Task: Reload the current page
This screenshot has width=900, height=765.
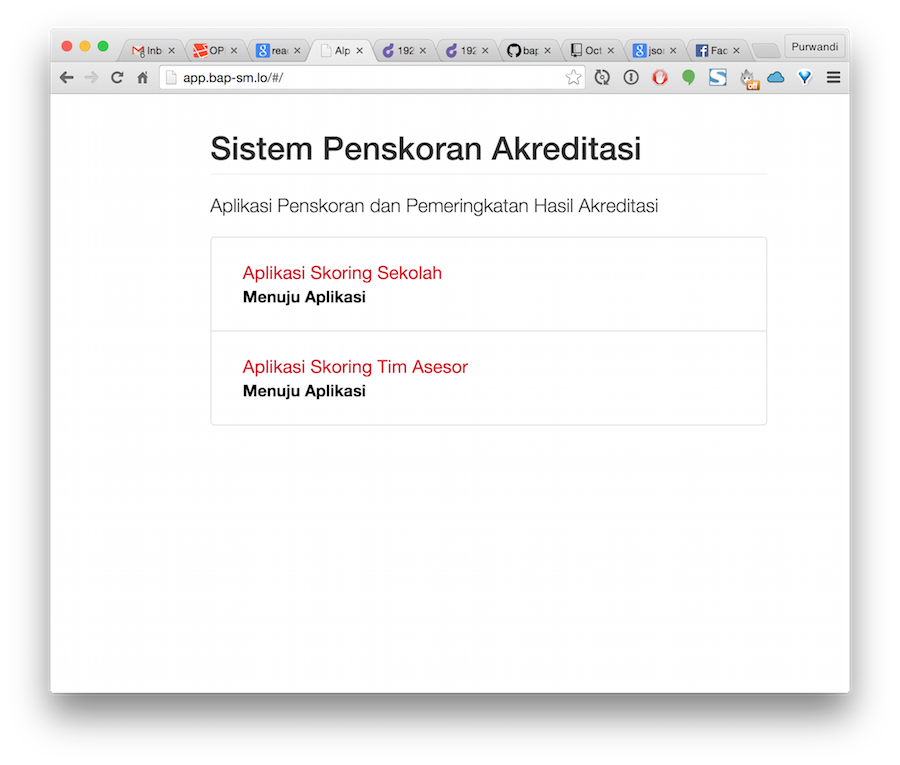Action: click(x=117, y=77)
